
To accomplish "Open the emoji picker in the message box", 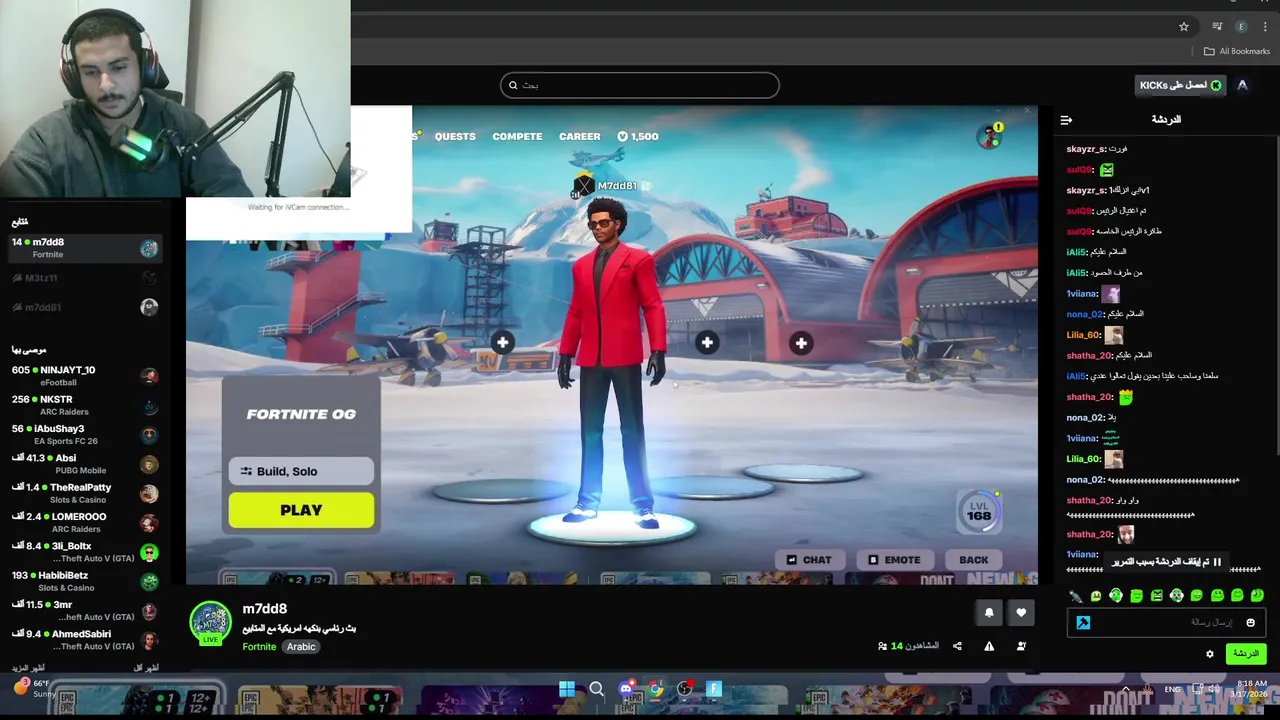I will [1250, 622].
